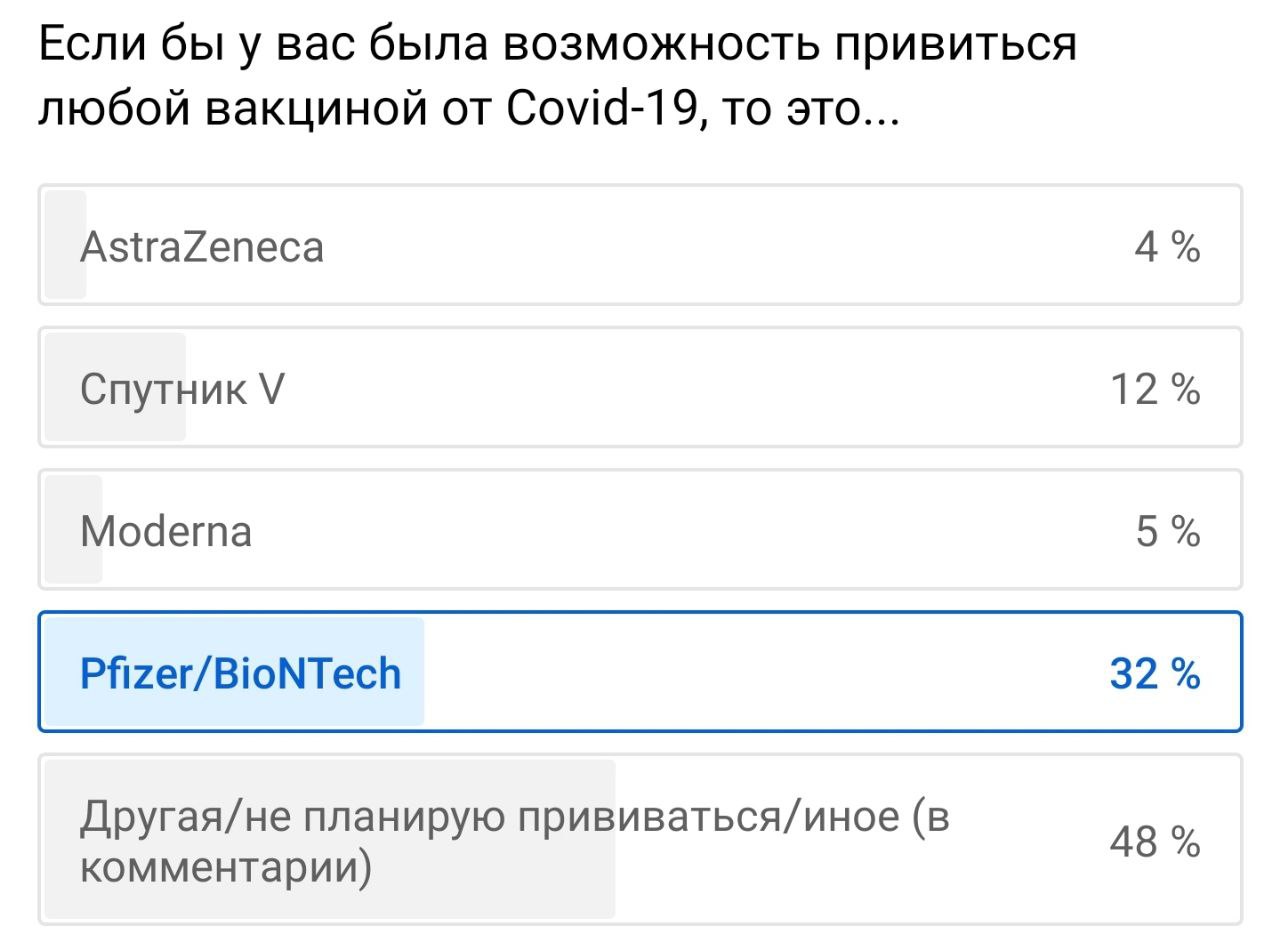This screenshot has height=952, width=1280.
Task: Pick the Moderna answer label
Action: pos(166,531)
